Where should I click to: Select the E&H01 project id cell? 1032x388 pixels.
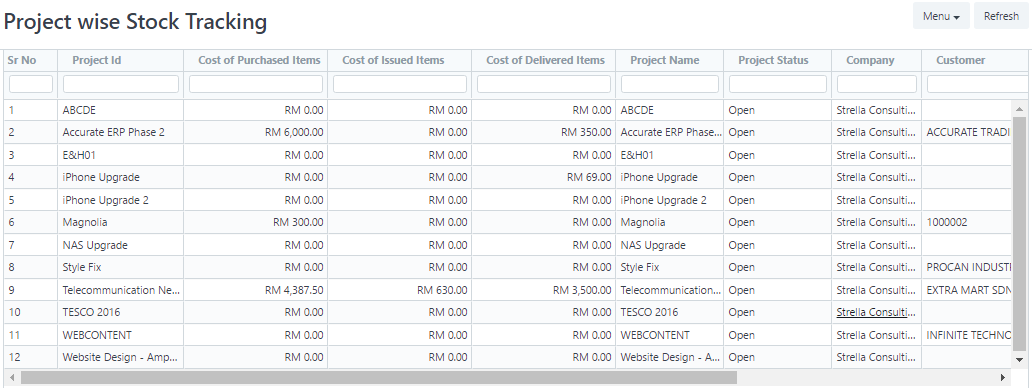120,155
